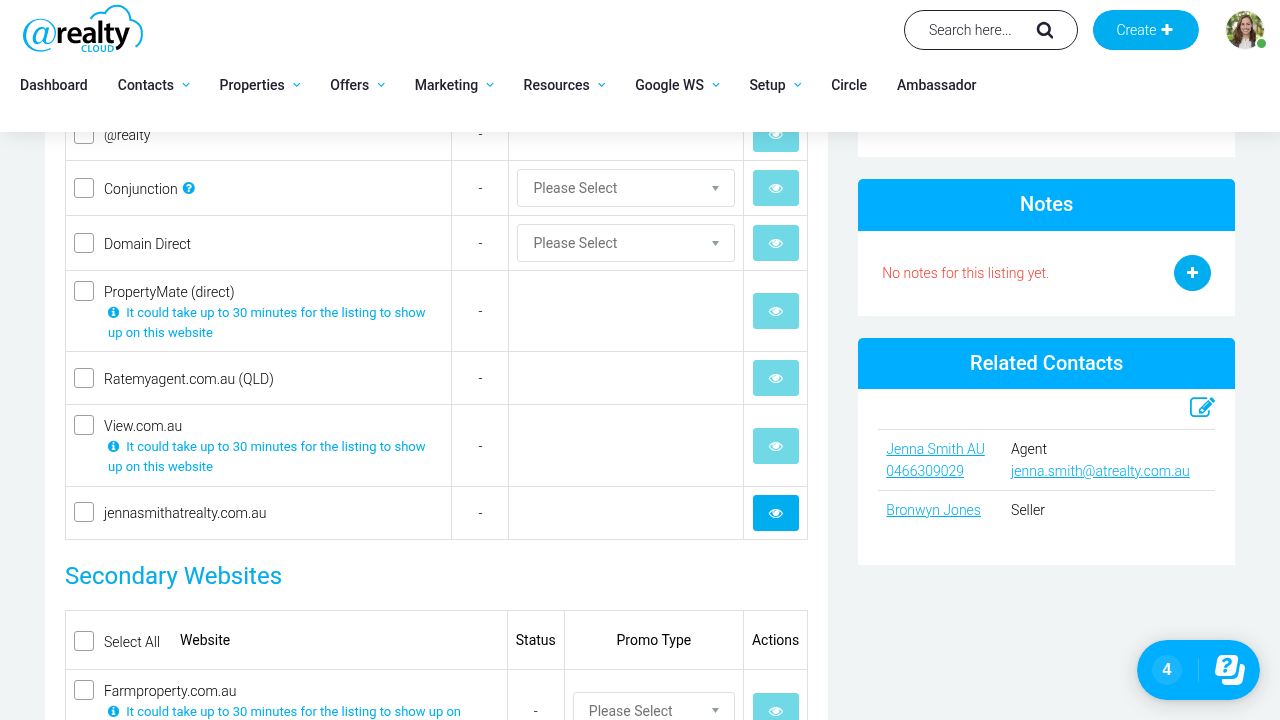The image size is (1280, 720).
Task: Click the Conjunction help question icon
Action: 189,188
